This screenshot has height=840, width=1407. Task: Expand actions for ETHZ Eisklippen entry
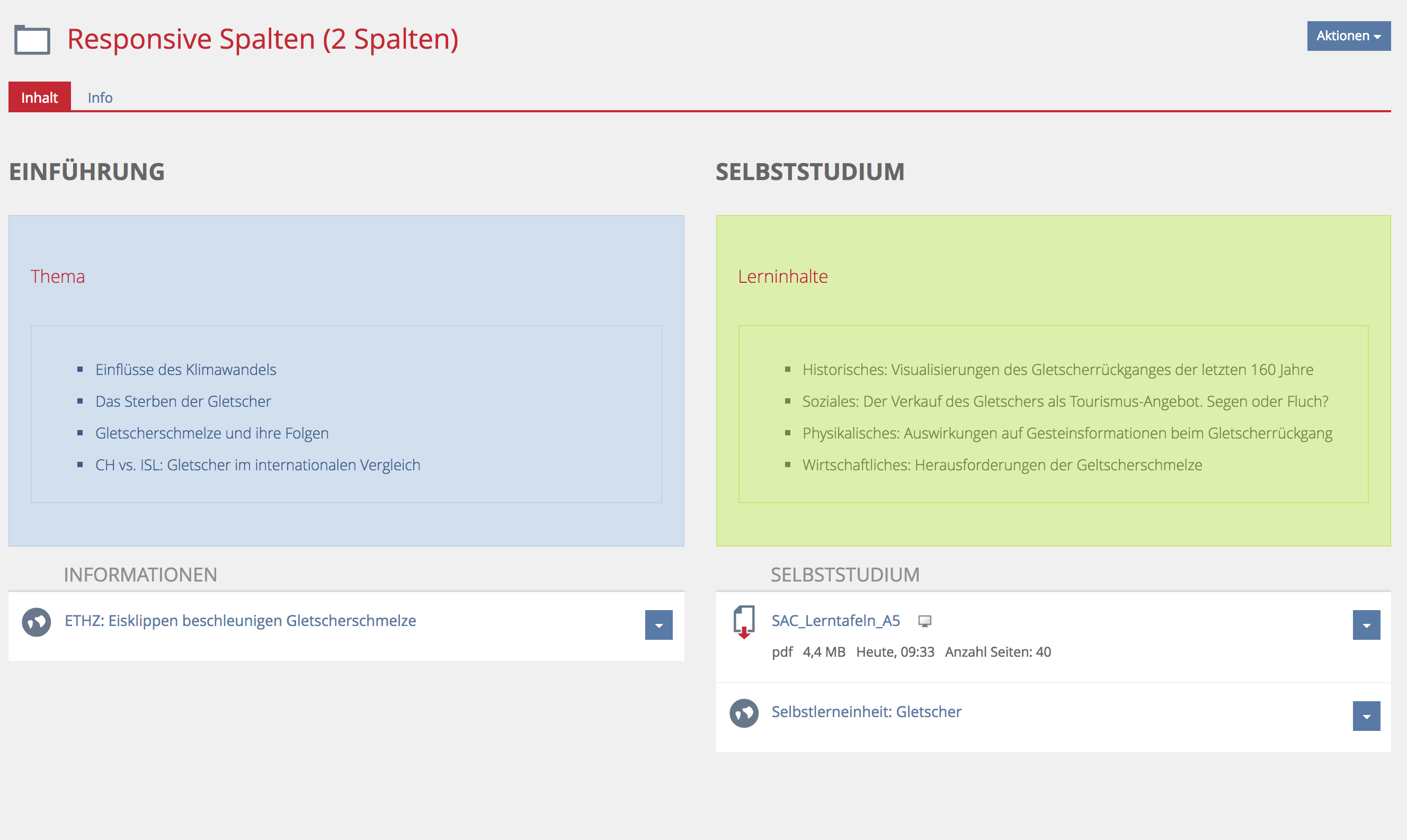tap(659, 625)
